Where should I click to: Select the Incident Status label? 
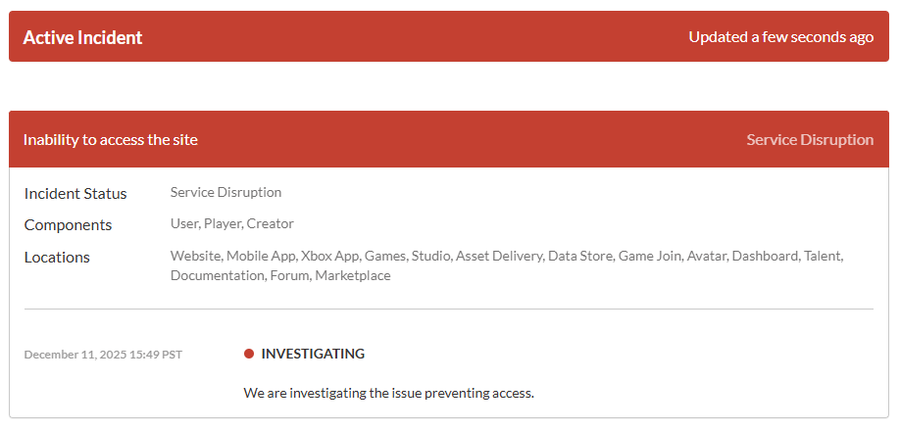pos(75,192)
